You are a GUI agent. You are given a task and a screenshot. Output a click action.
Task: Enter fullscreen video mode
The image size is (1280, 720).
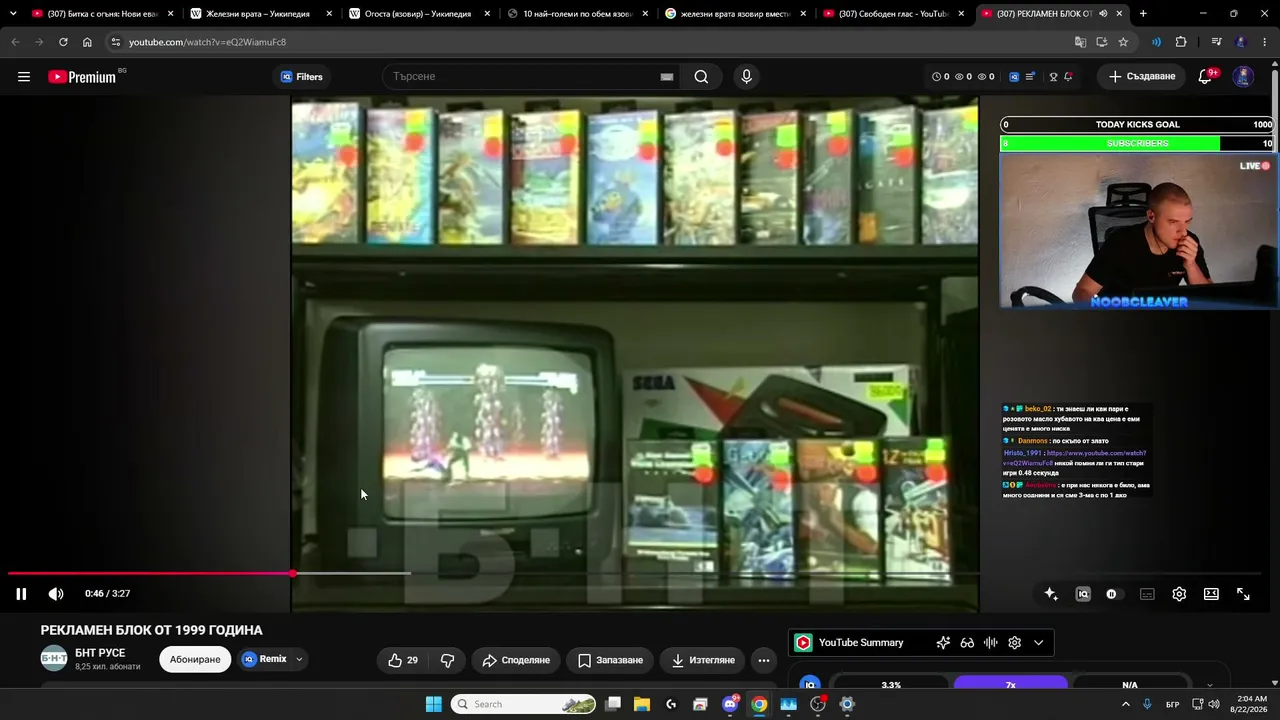[x=1243, y=594]
